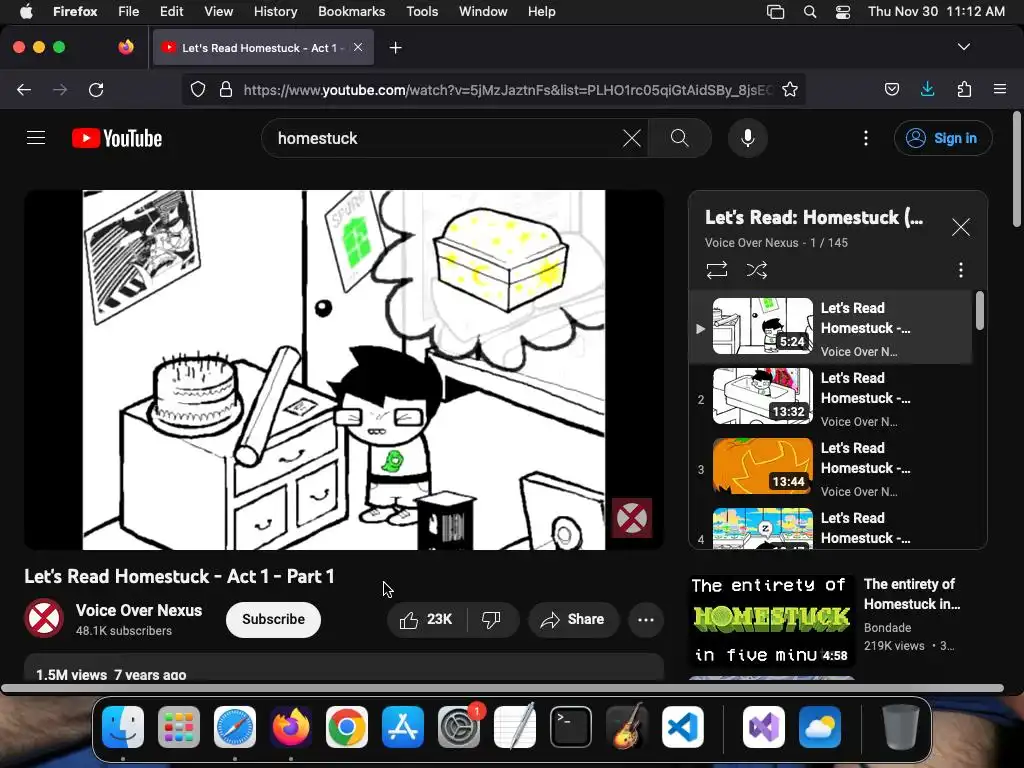Open Google Chrome from the Dock
This screenshot has width=1024, height=768.
click(x=347, y=727)
